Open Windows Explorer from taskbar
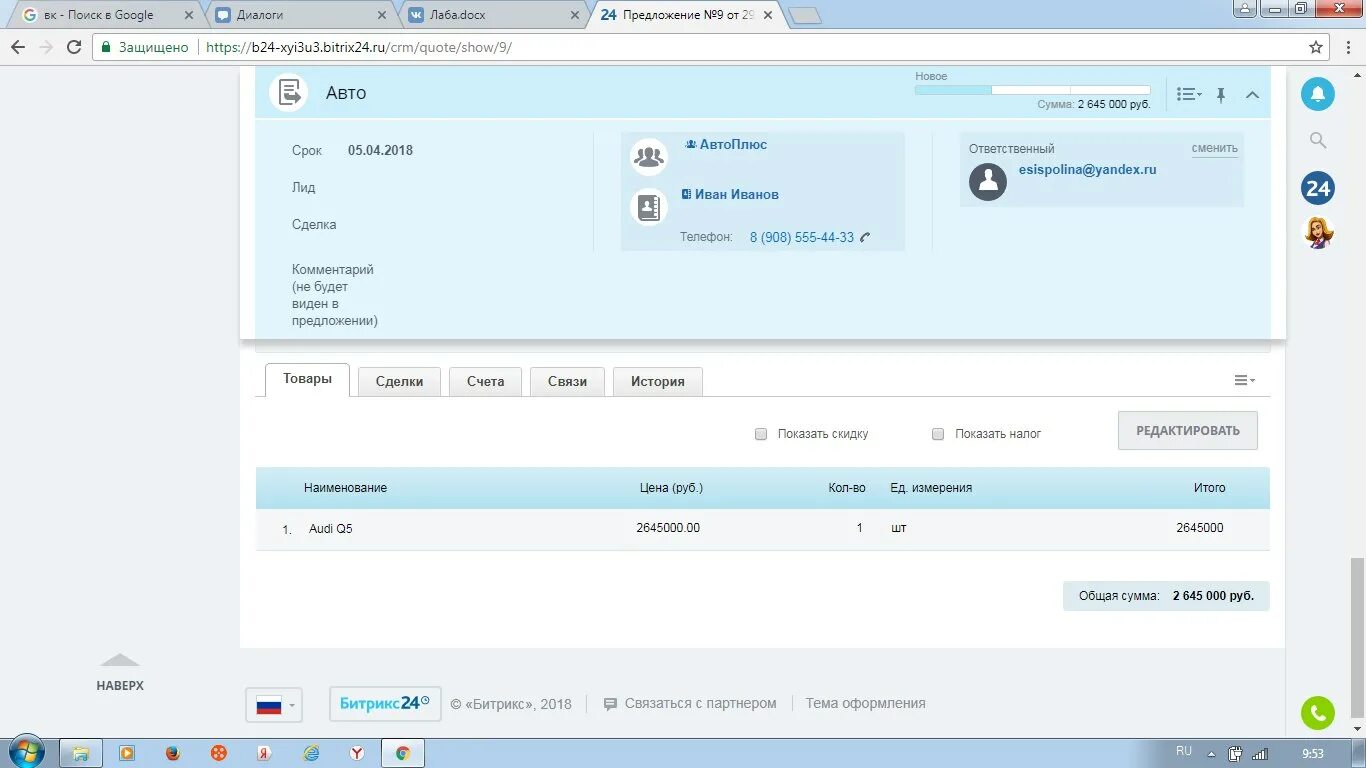 click(81, 753)
